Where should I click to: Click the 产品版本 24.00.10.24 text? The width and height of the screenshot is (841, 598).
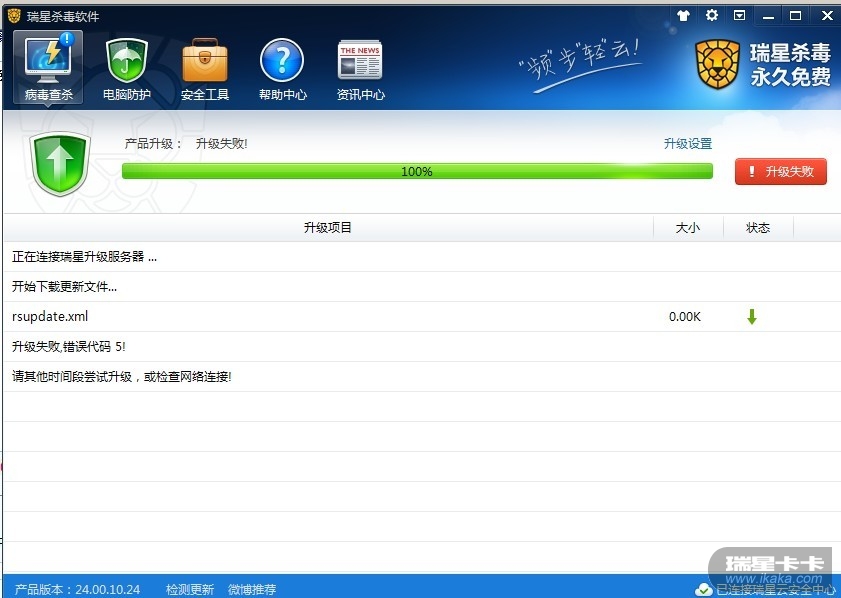[77, 589]
